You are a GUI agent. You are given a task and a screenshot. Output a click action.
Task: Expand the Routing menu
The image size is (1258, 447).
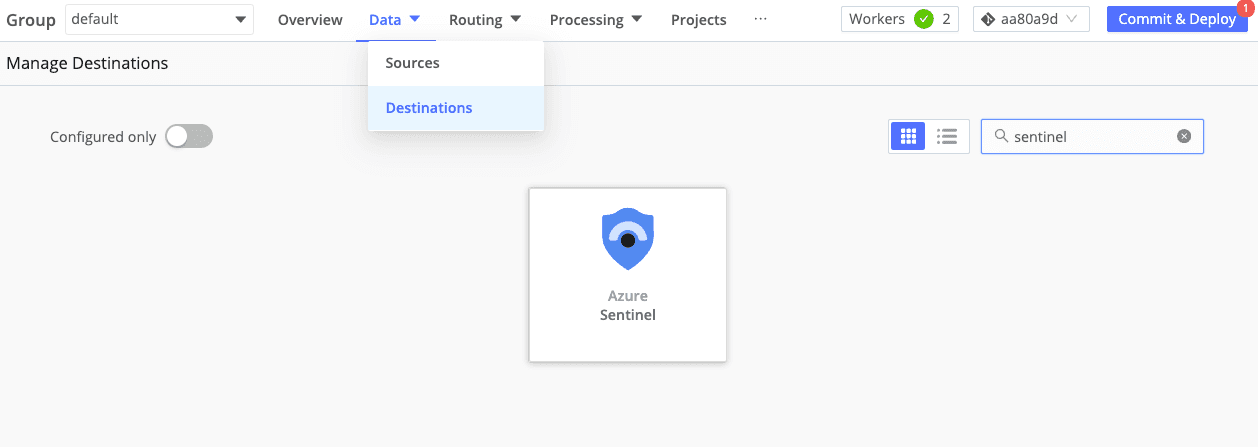coord(485,20)
